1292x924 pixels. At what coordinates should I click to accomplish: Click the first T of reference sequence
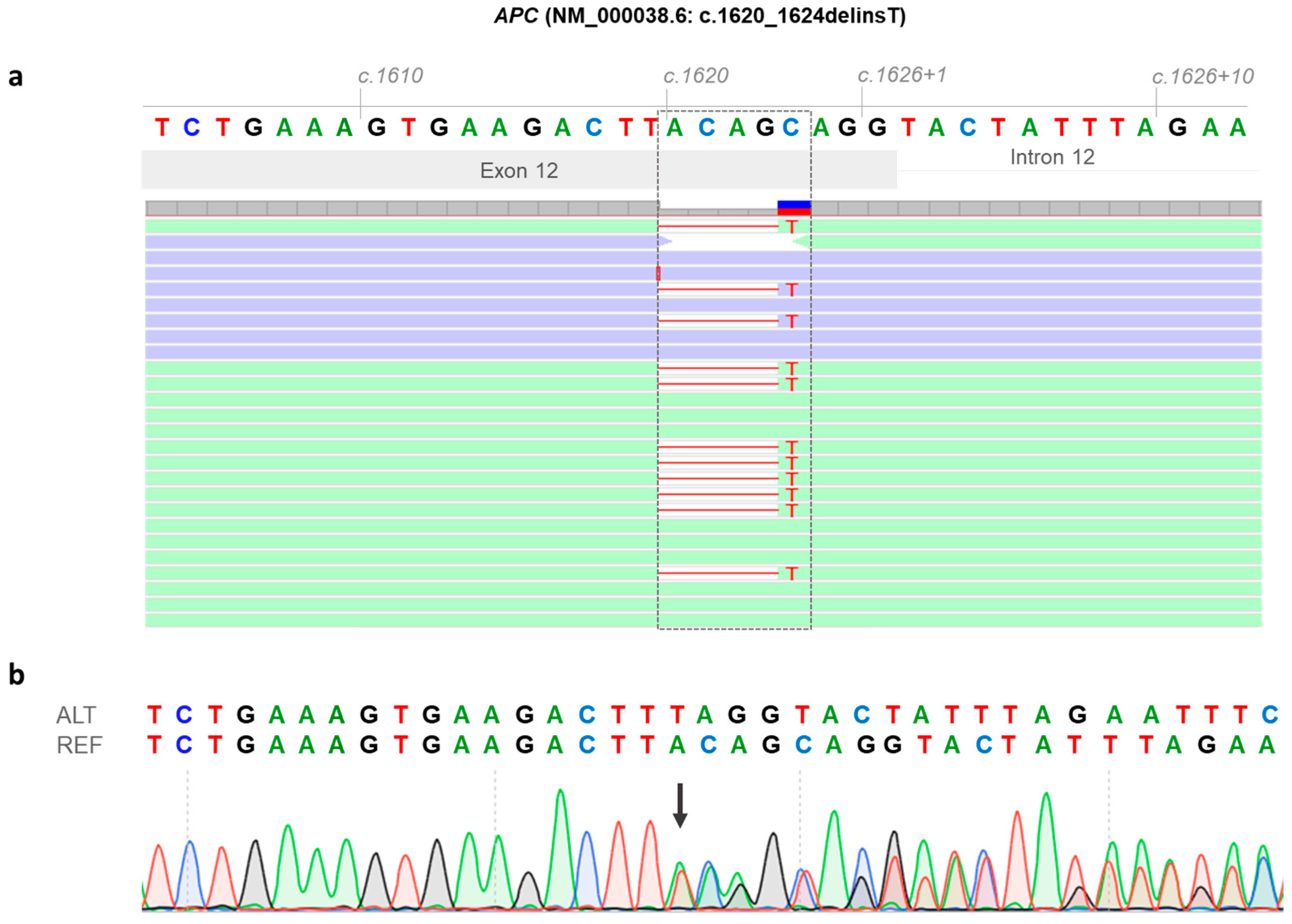coord(162,128)
